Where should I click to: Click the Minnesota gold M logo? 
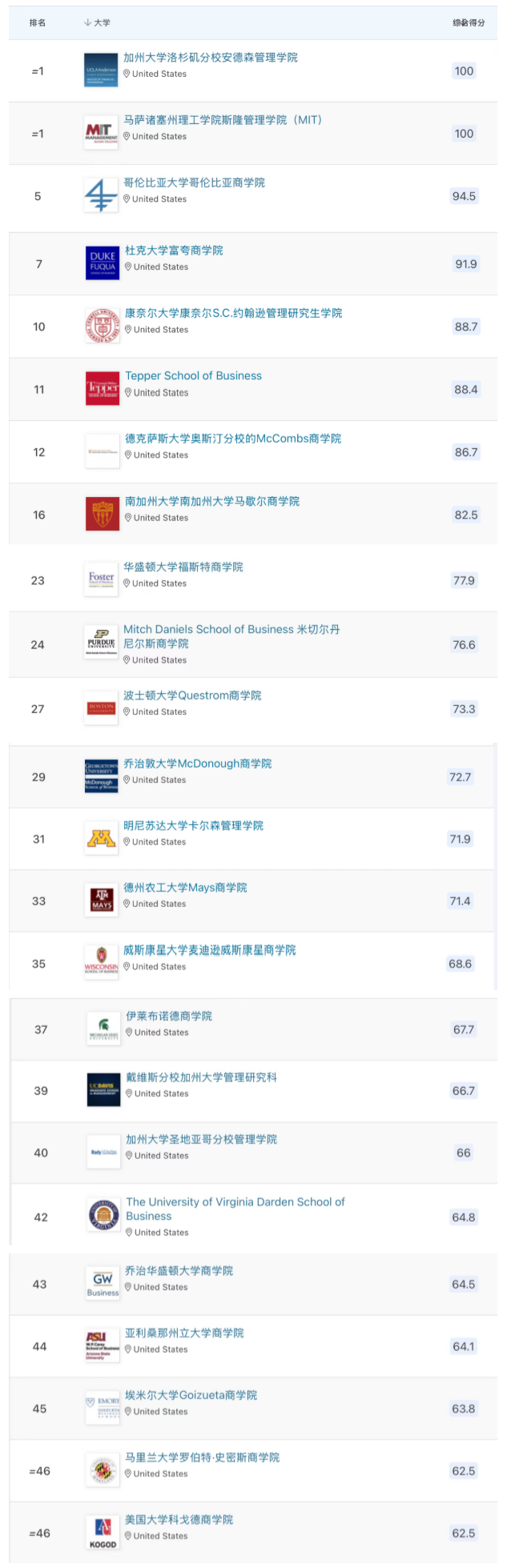(101, 838)
